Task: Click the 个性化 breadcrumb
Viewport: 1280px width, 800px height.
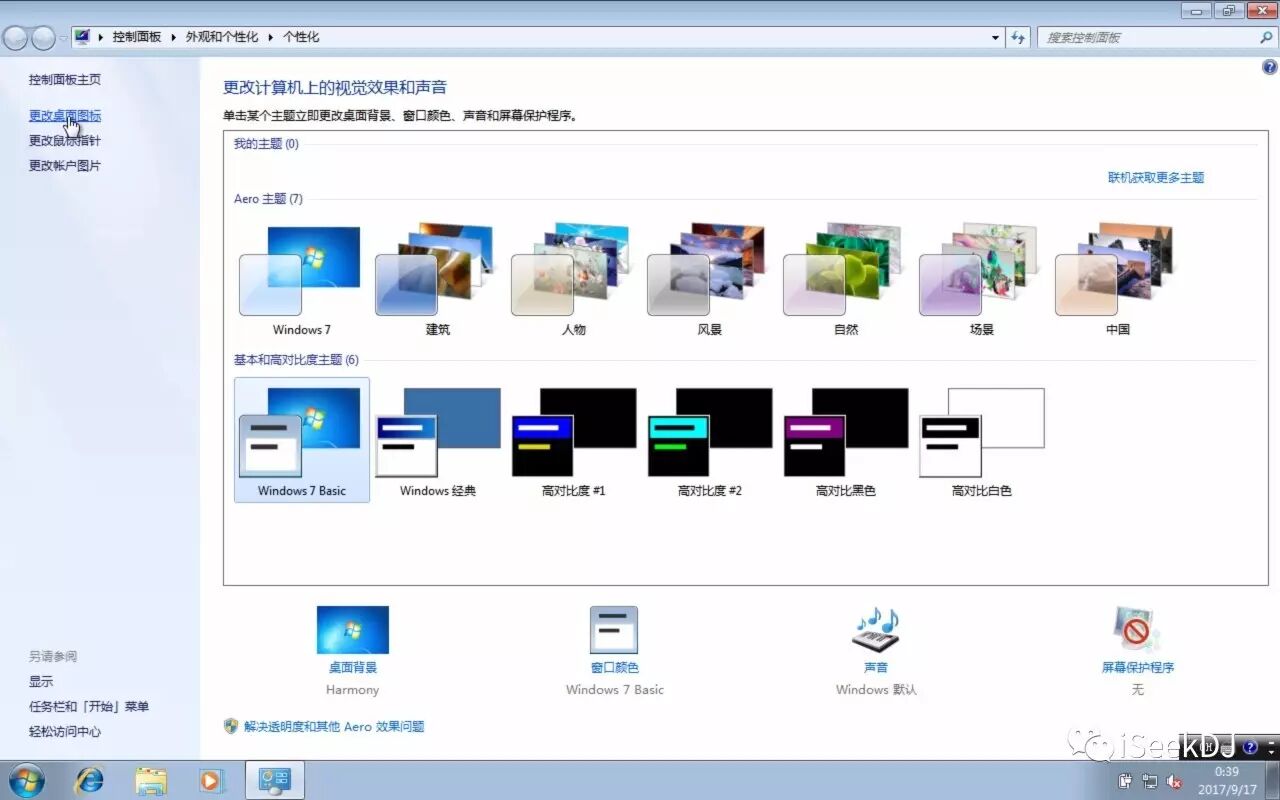Action: click(x=301, y=37)
